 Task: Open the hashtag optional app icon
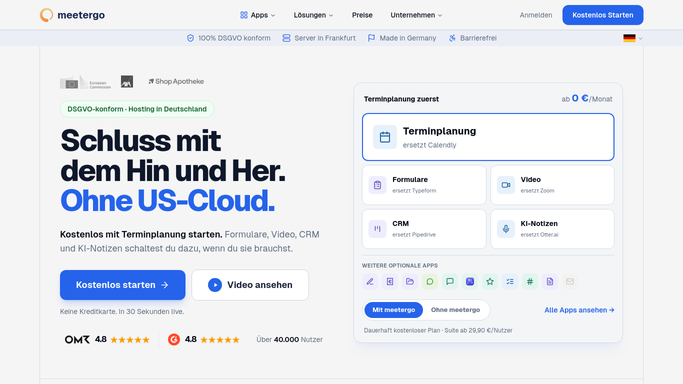point(530,282)
